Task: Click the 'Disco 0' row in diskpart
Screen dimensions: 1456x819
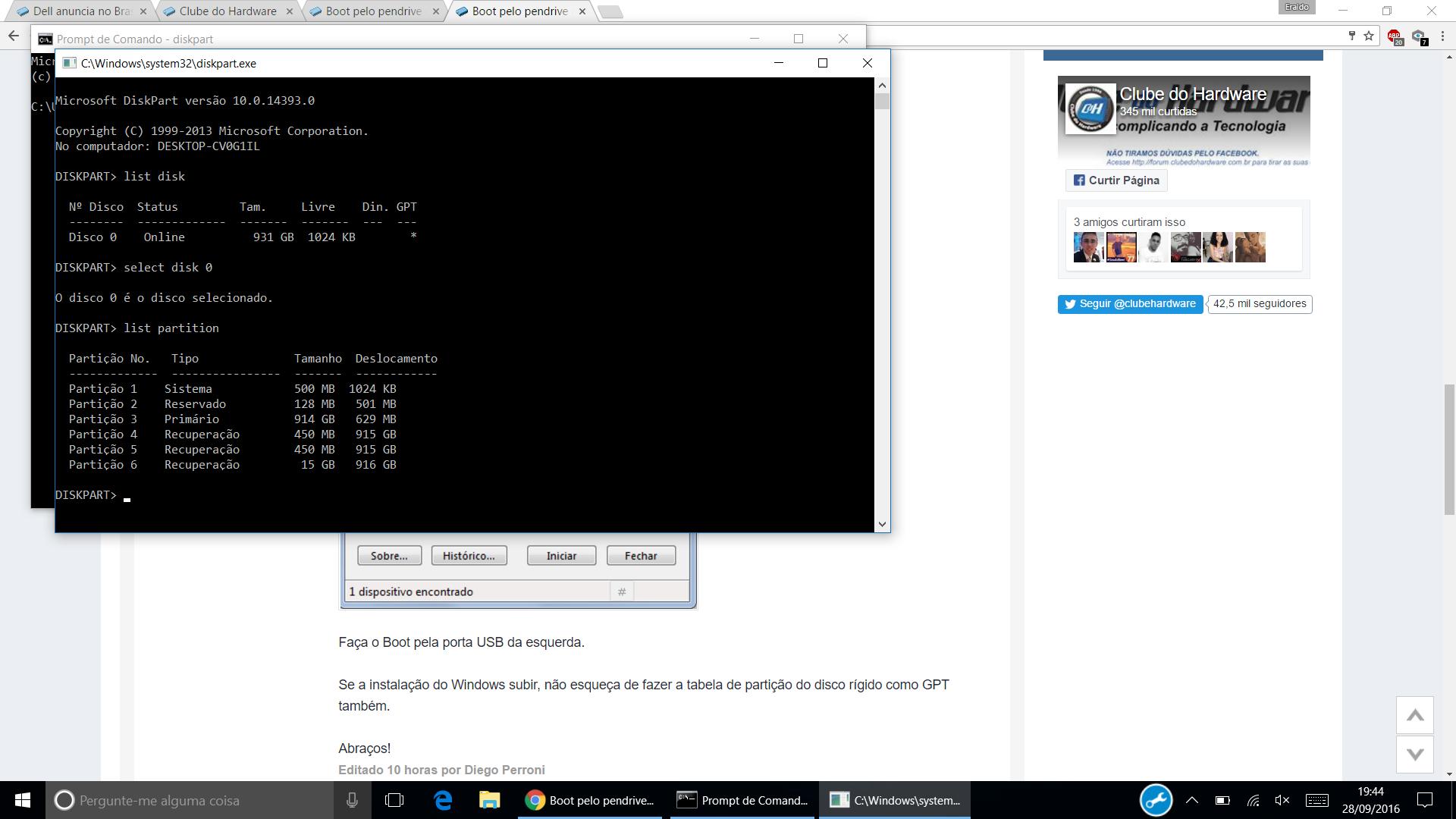Action: pyautogui.click(x=243, y=237)
